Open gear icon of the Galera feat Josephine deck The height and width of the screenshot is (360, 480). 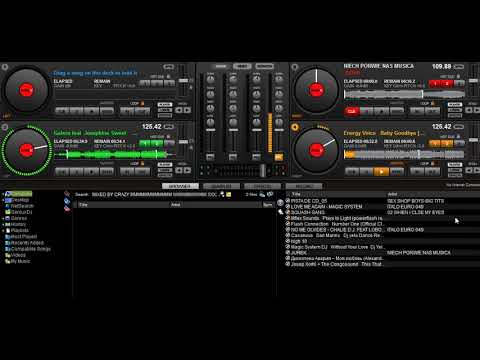click(x=5, y=127)
